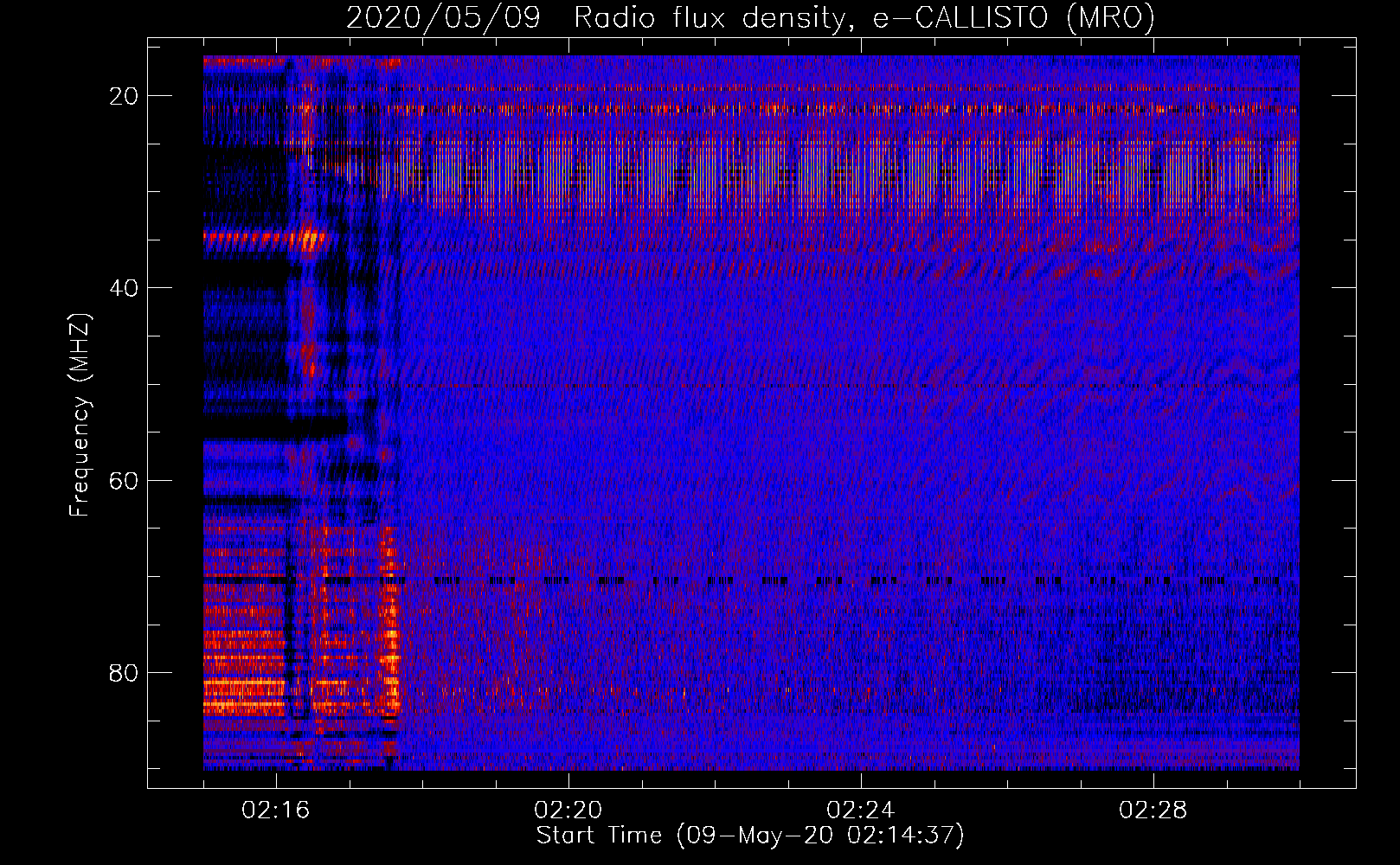Image resolution: width=1400 pixels, height=865 pixels.
Task: Click the 60 frequency tick label
Action: pyautogui.click(x=124, y=481)
